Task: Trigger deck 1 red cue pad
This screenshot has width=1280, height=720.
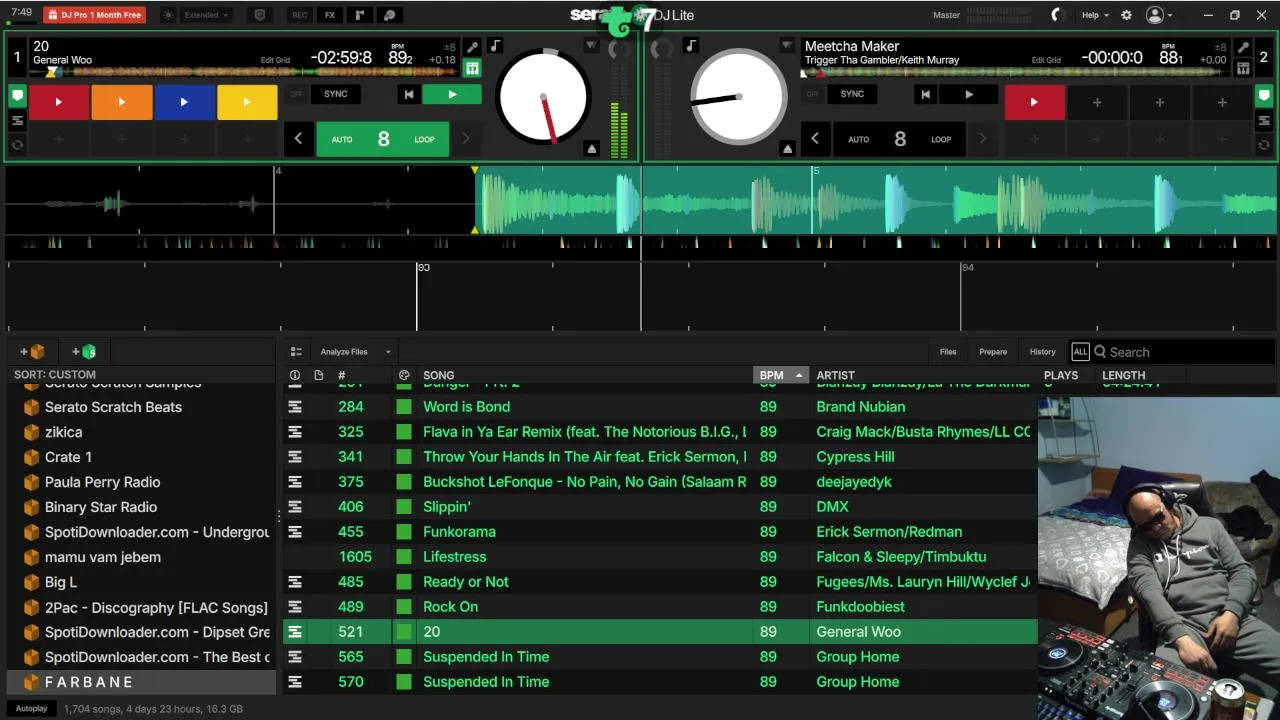Action: click(58, 102)
